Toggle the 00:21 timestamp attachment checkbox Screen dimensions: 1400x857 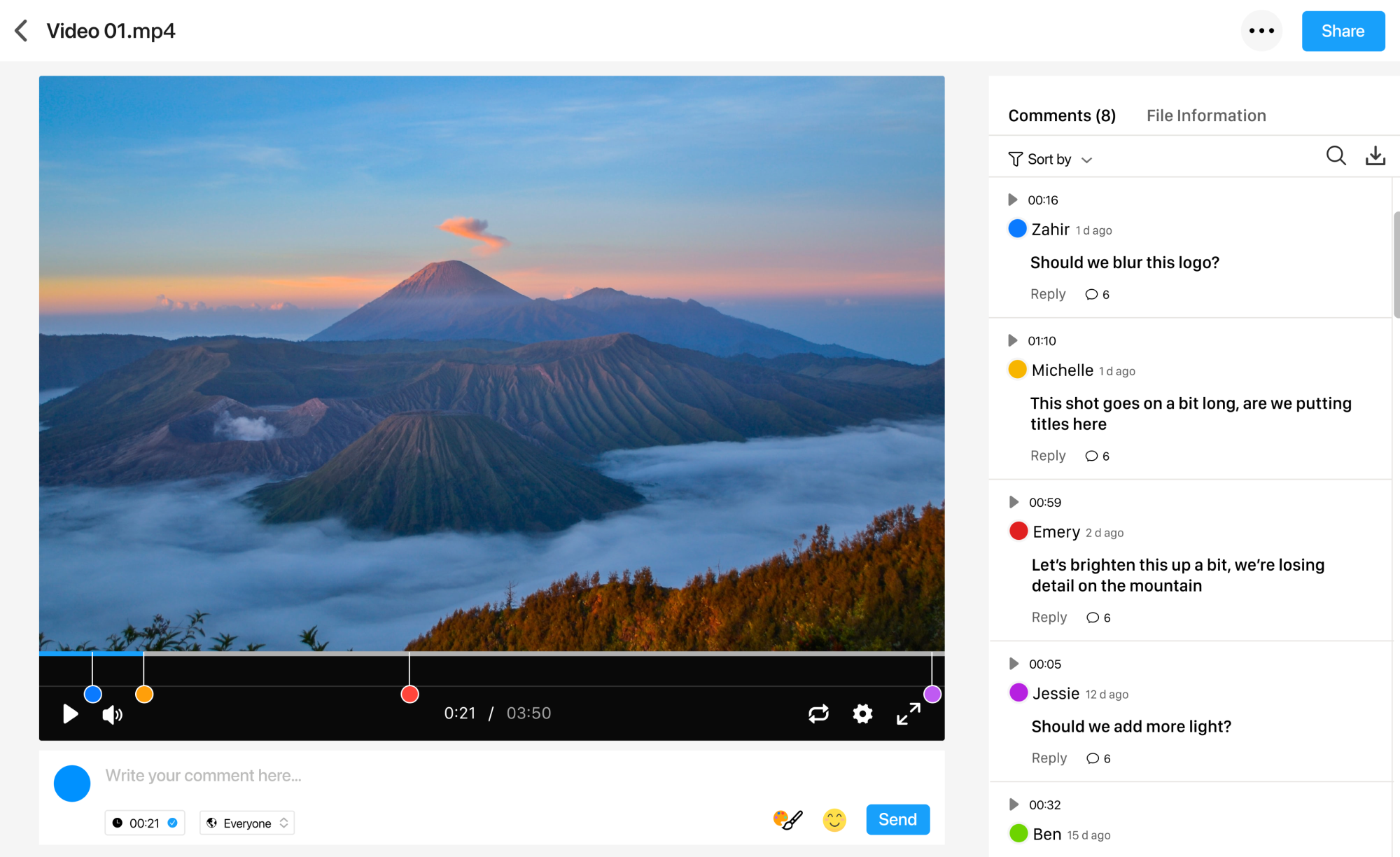(x=172, y=823)
